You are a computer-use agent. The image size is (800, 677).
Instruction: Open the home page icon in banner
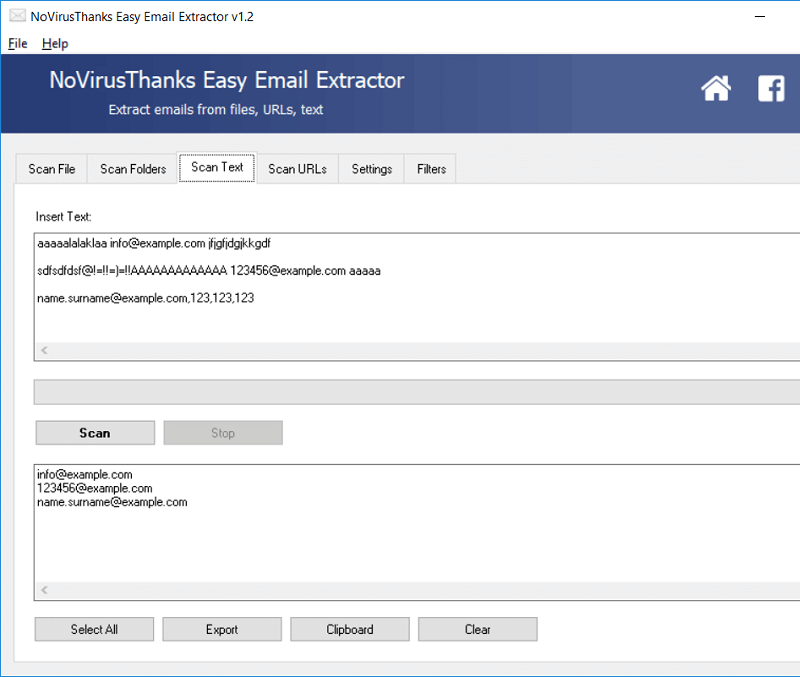pos(716,88)
